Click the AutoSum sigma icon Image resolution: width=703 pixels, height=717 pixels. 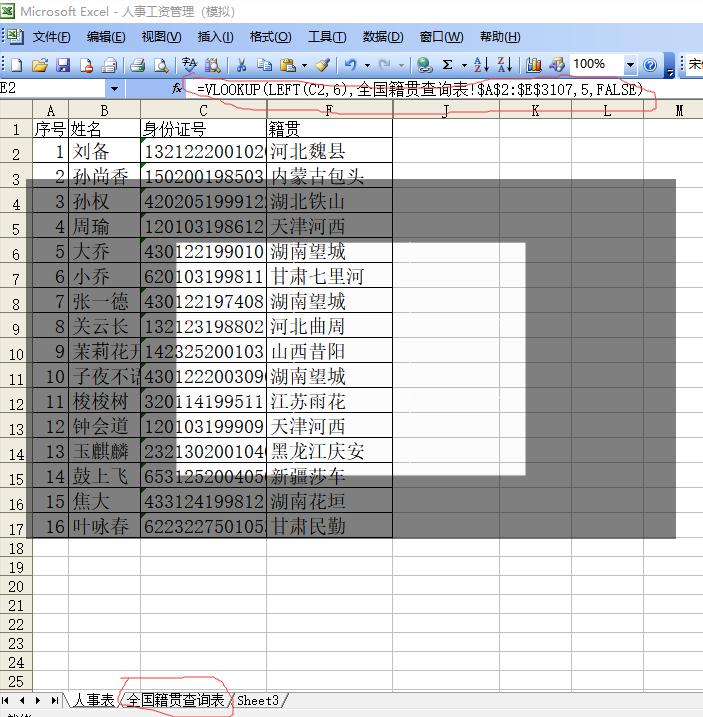pos(448,65)
